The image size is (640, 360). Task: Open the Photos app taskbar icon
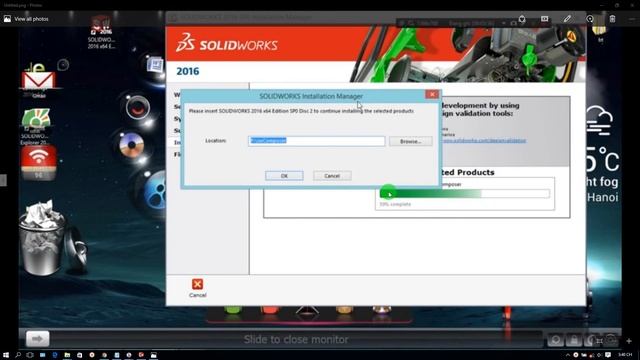153,355
